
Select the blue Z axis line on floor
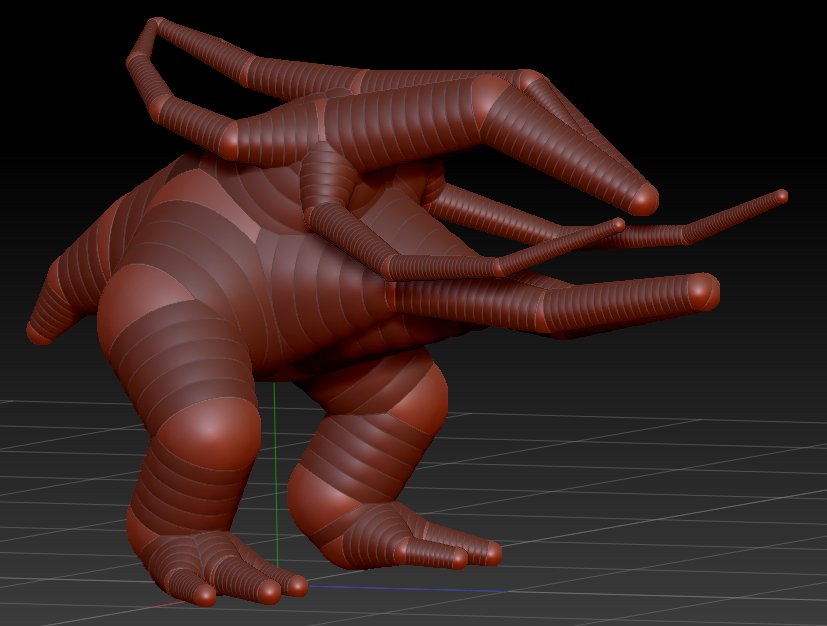[407, 589]
